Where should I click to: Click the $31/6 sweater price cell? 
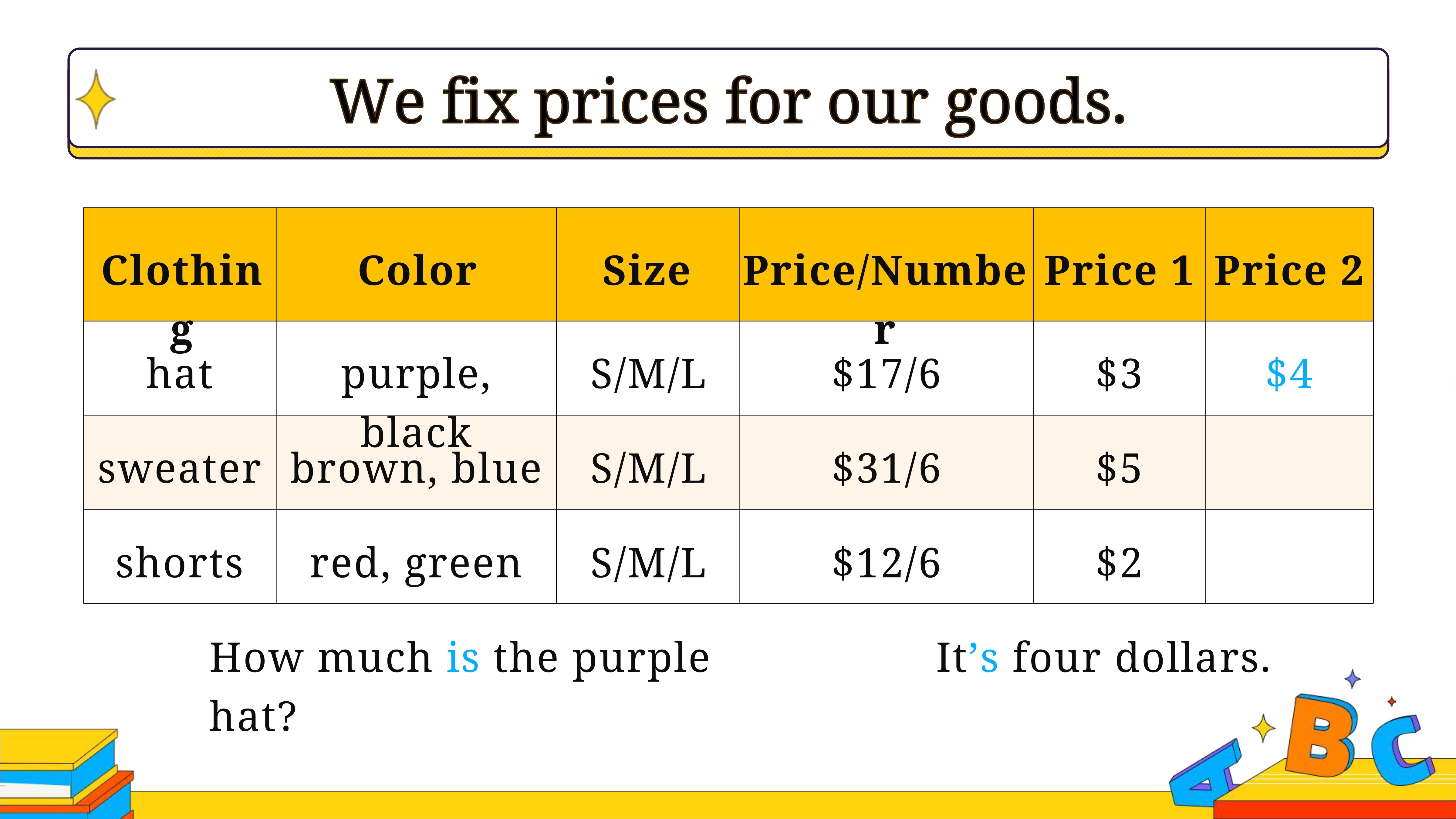pyautogui.click(x=886, y=462)
